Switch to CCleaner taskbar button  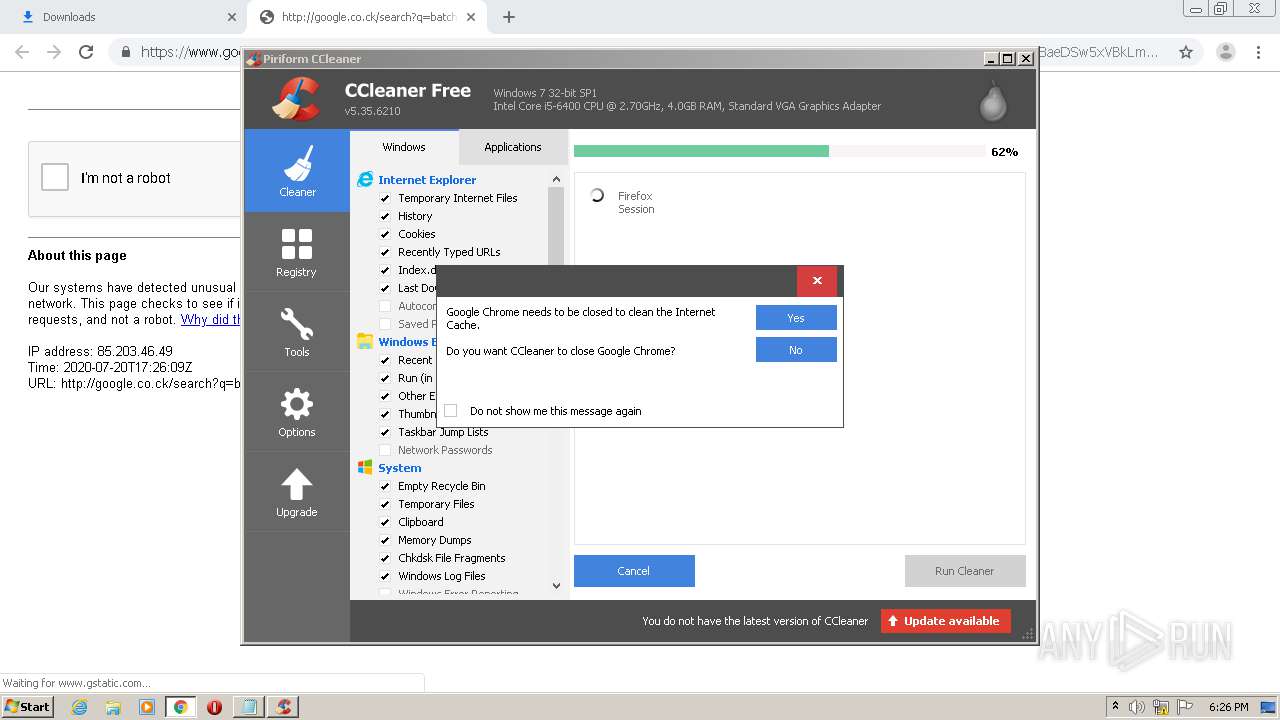tap(283, 707)
